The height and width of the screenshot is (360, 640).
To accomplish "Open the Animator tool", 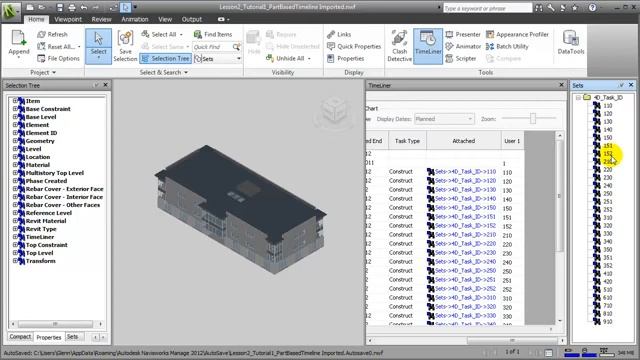I will 463,47.
